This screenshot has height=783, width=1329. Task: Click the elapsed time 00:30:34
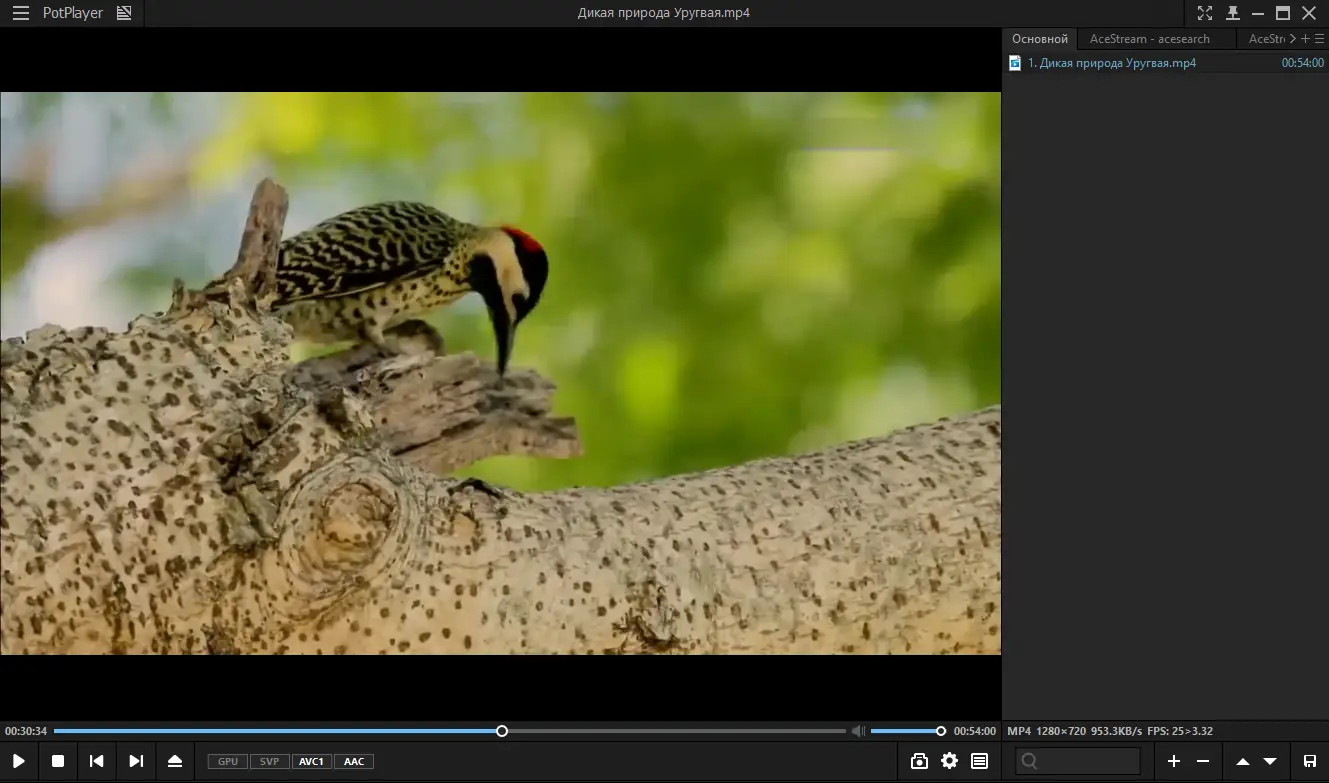(26, 731)
